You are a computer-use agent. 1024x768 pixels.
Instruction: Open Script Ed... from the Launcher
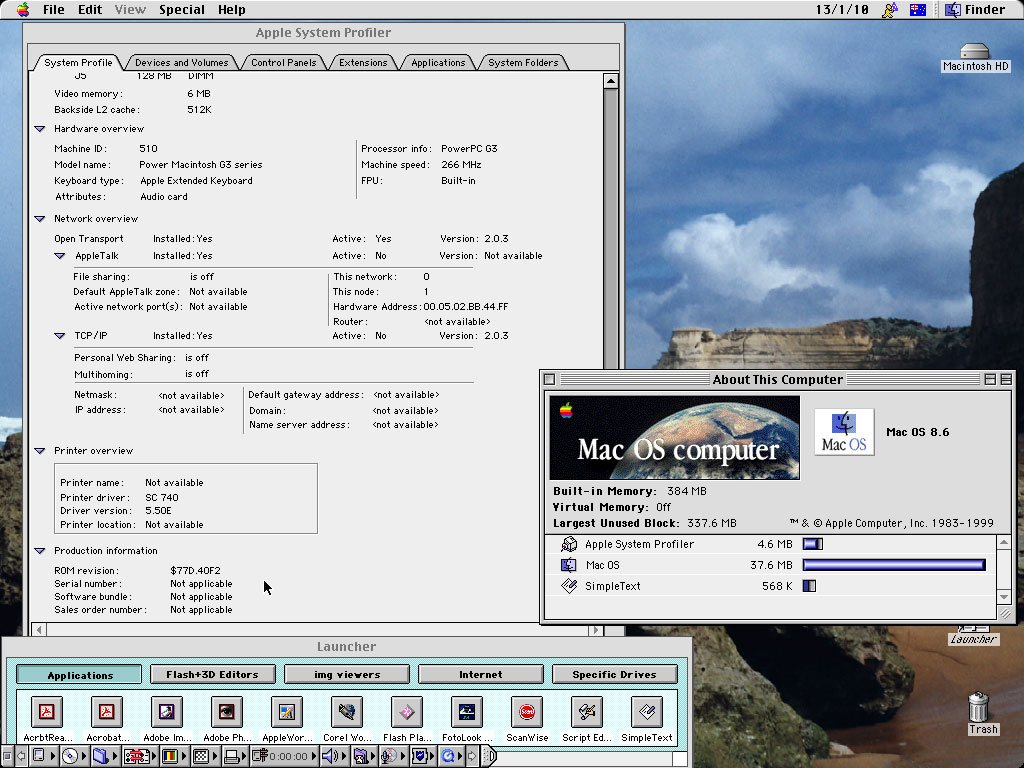tap(587, 712)
